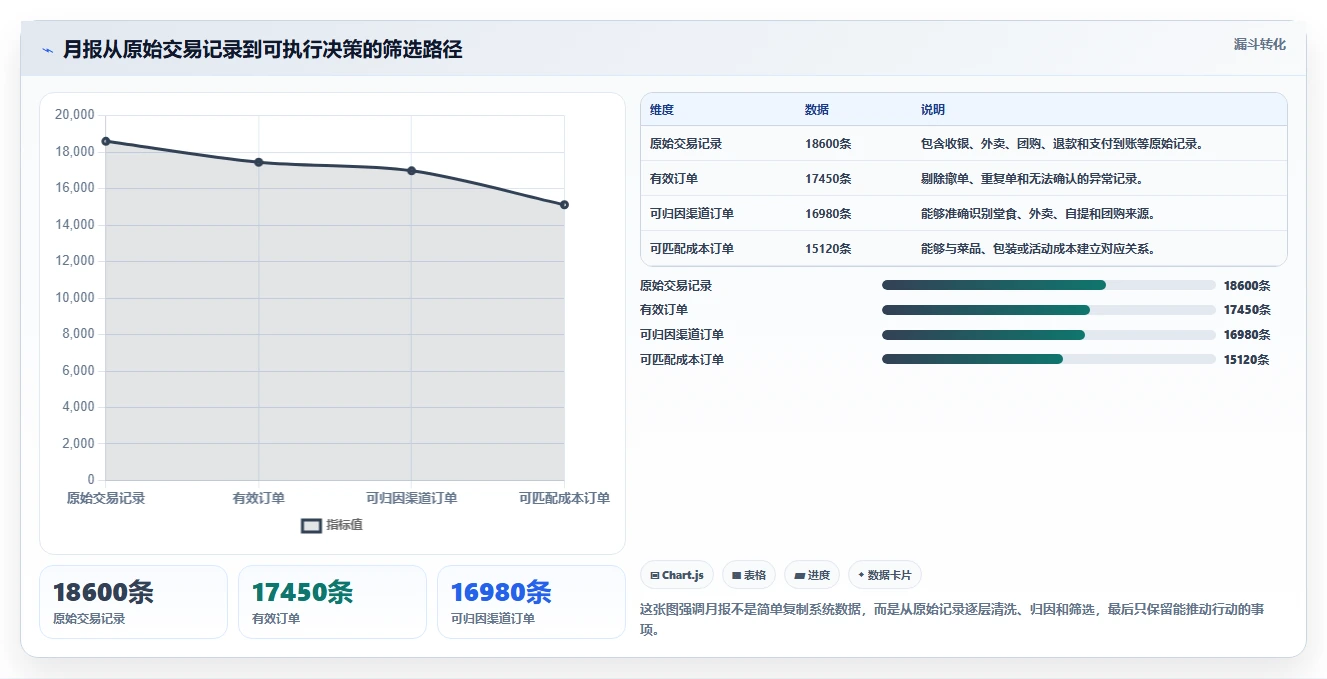Click the chart data point for 可归因渠道订单
1327x679 pixels.
pyautogui.click(x=411, y=171)
